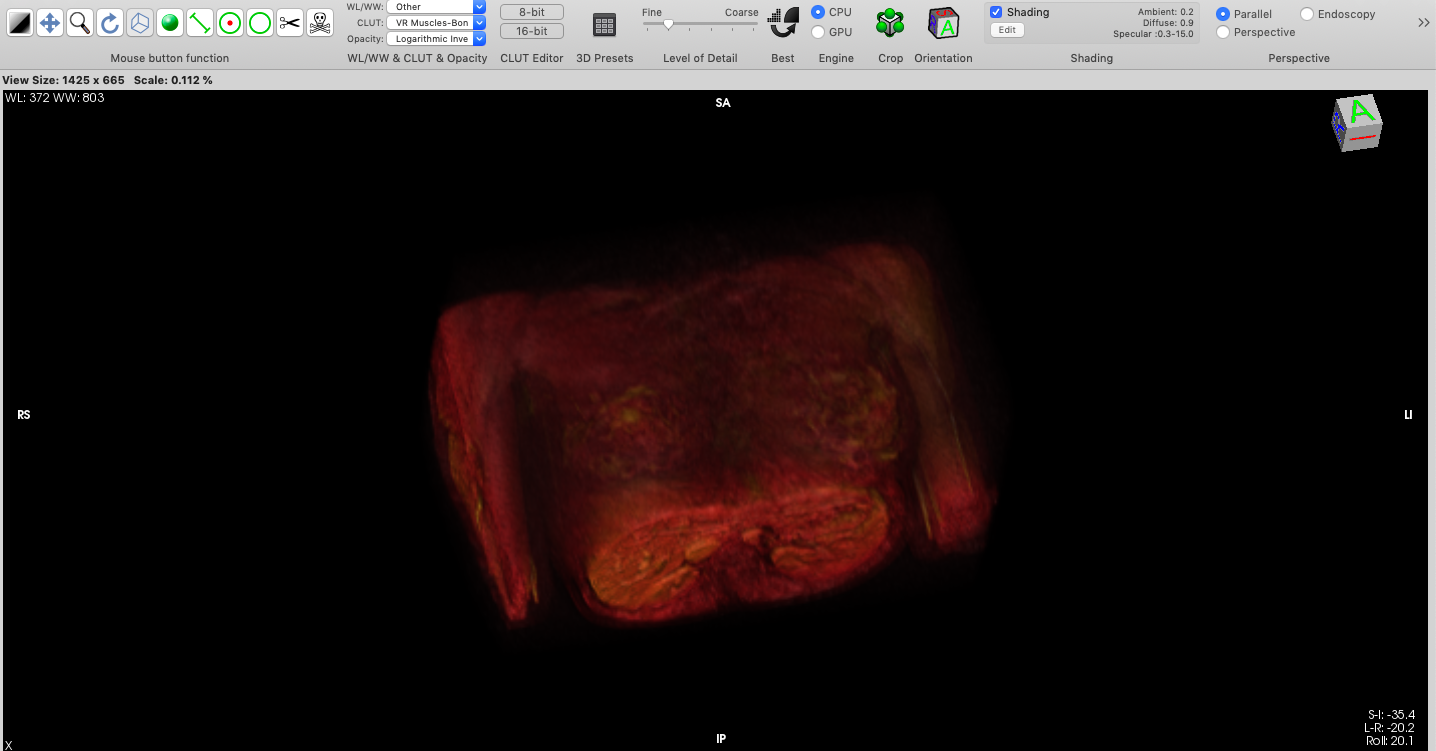Expand the Opacity table dropdown
This screenshot has height=751, width=1436.
click(x=436, y=38)
